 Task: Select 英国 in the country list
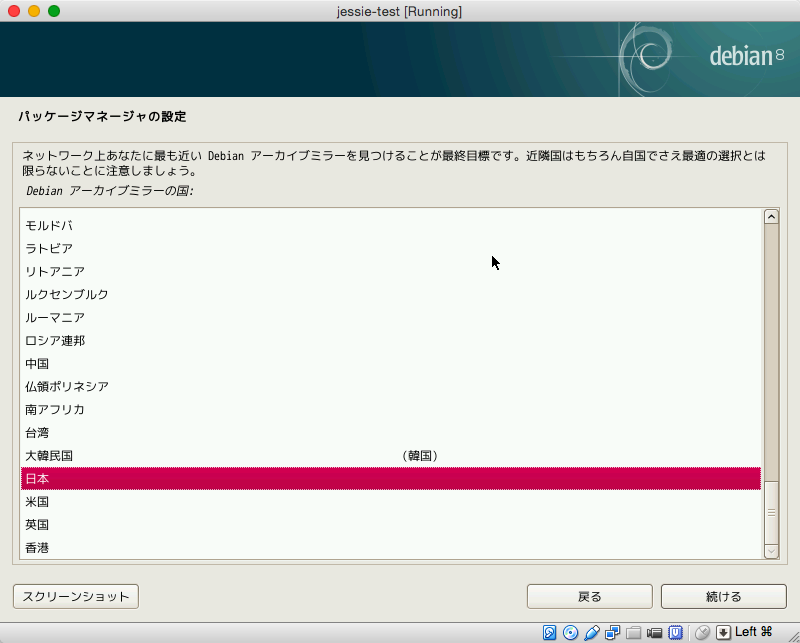coord(391,525)
